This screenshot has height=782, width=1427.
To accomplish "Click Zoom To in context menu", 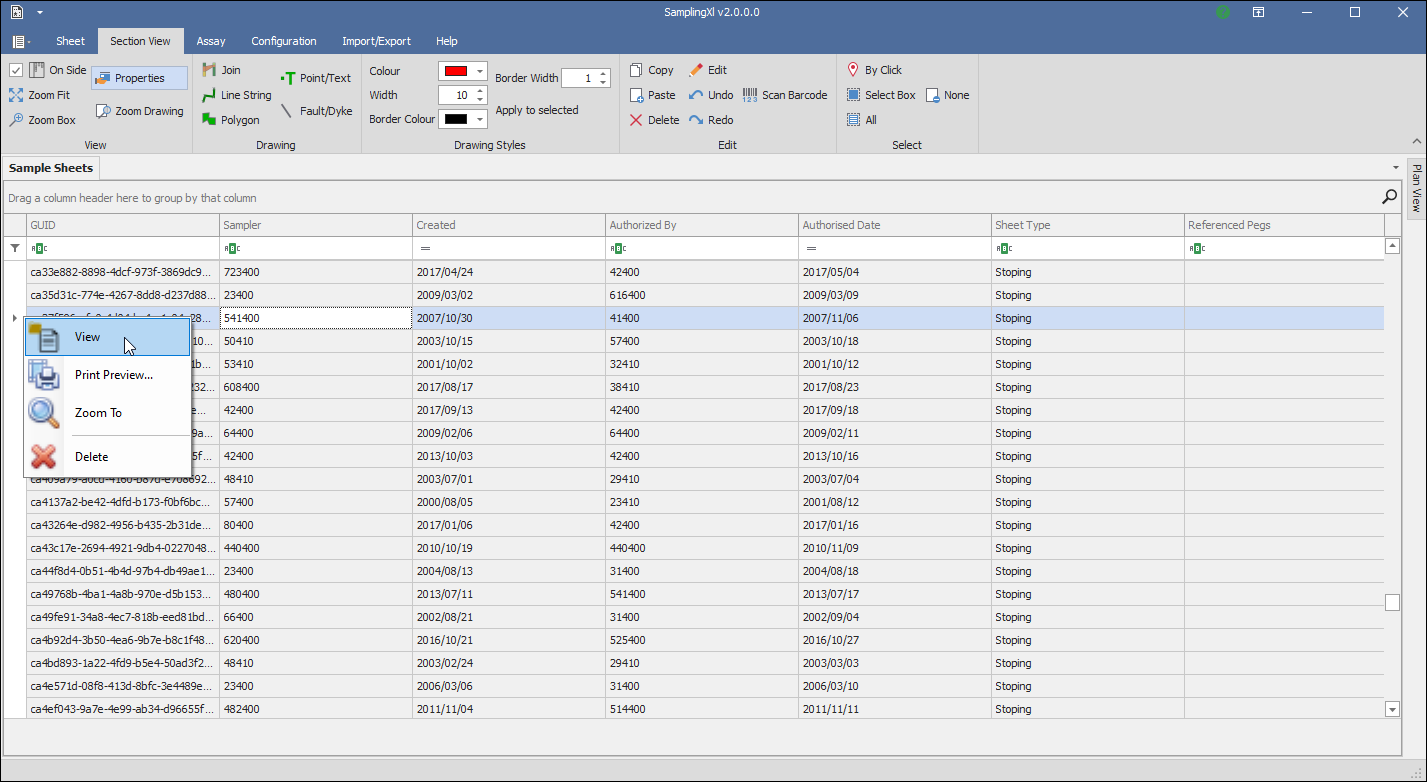I will [x=98, y=413].
